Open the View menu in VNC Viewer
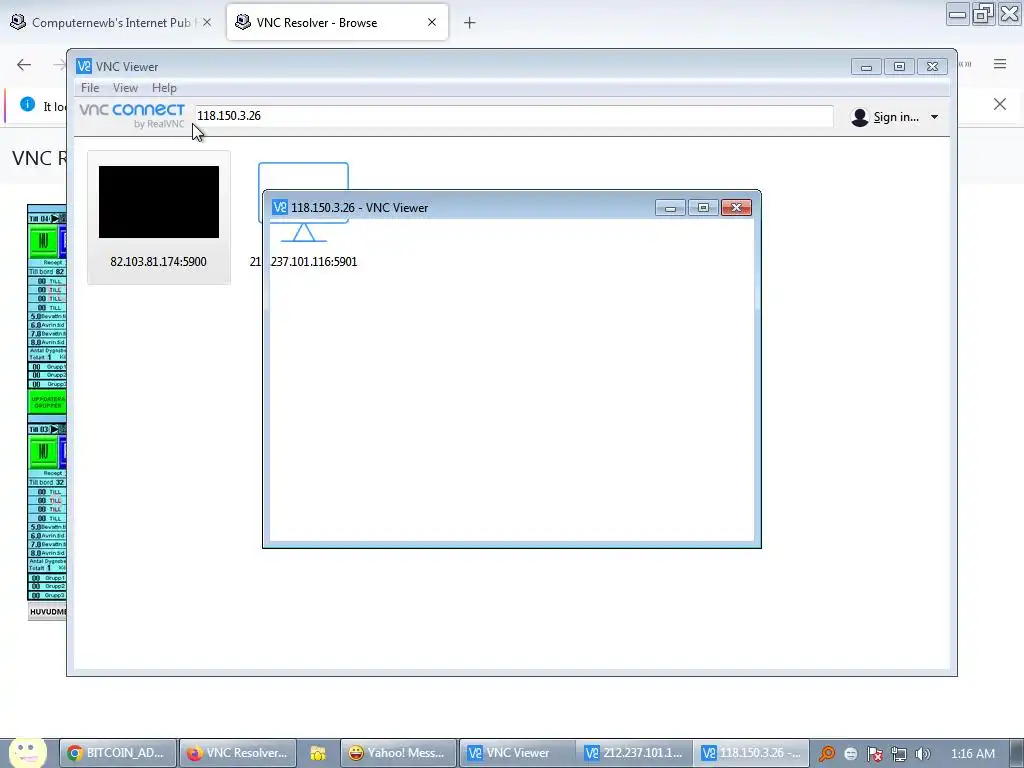 coord(125,88)
